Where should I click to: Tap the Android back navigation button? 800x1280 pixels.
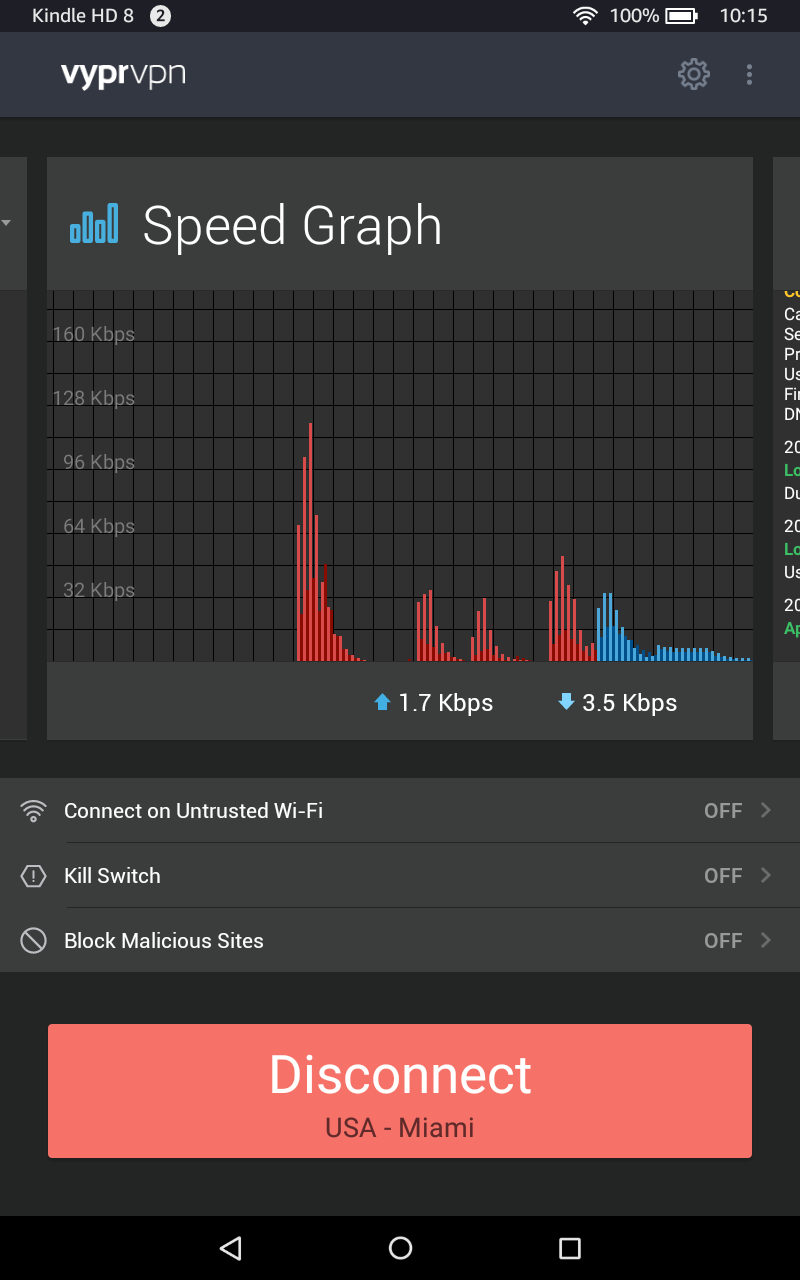tap(231, 1247)
